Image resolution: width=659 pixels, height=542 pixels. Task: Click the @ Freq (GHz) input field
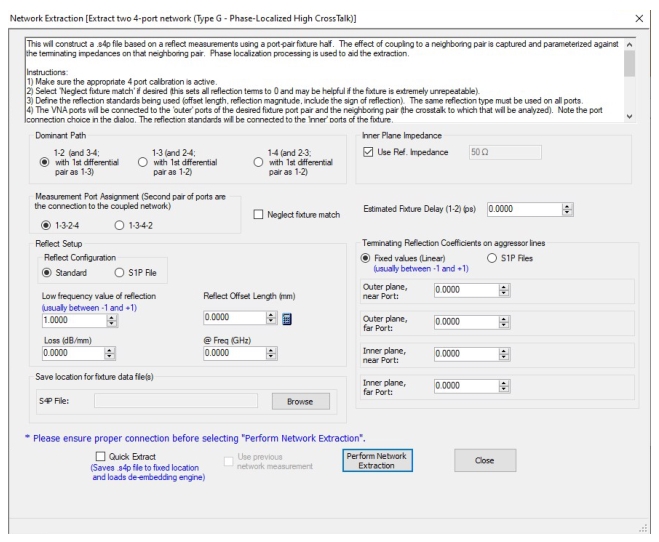point(235,353)
